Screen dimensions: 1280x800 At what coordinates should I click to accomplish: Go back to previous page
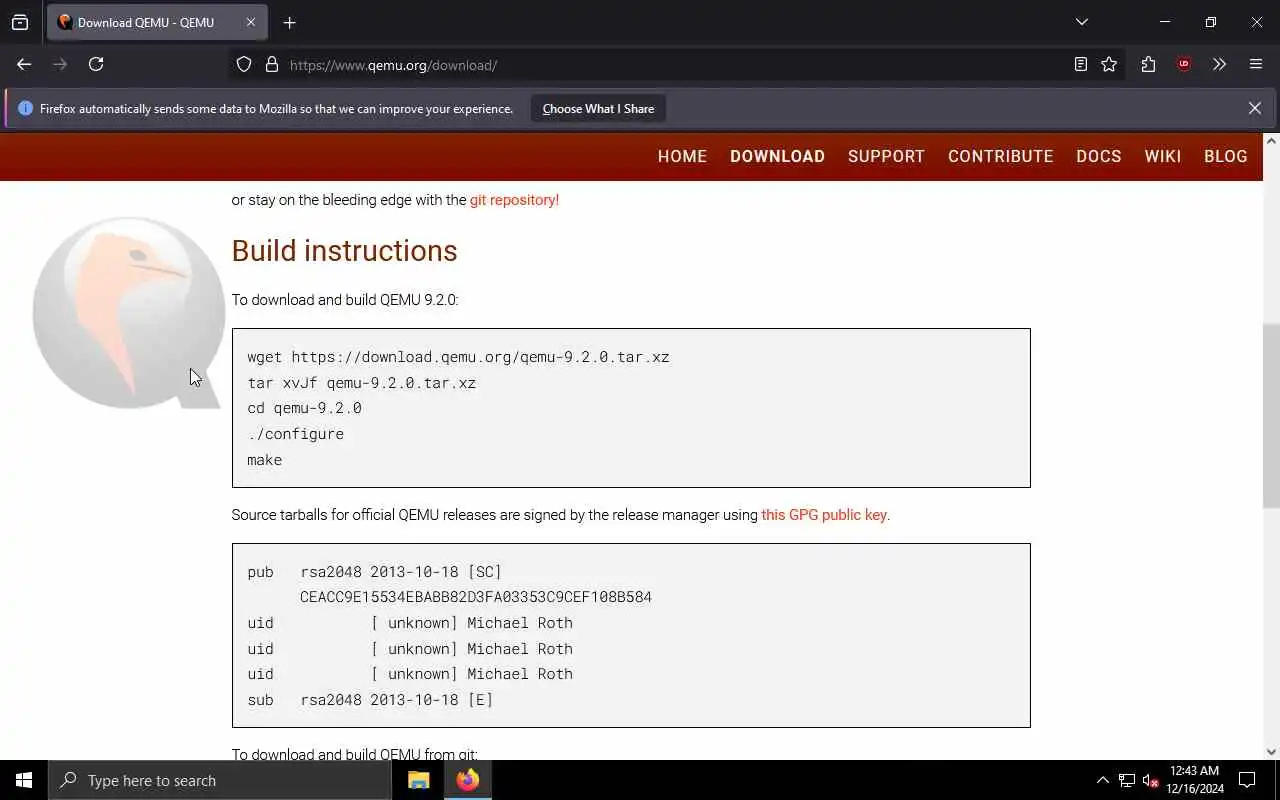[24, 64]
